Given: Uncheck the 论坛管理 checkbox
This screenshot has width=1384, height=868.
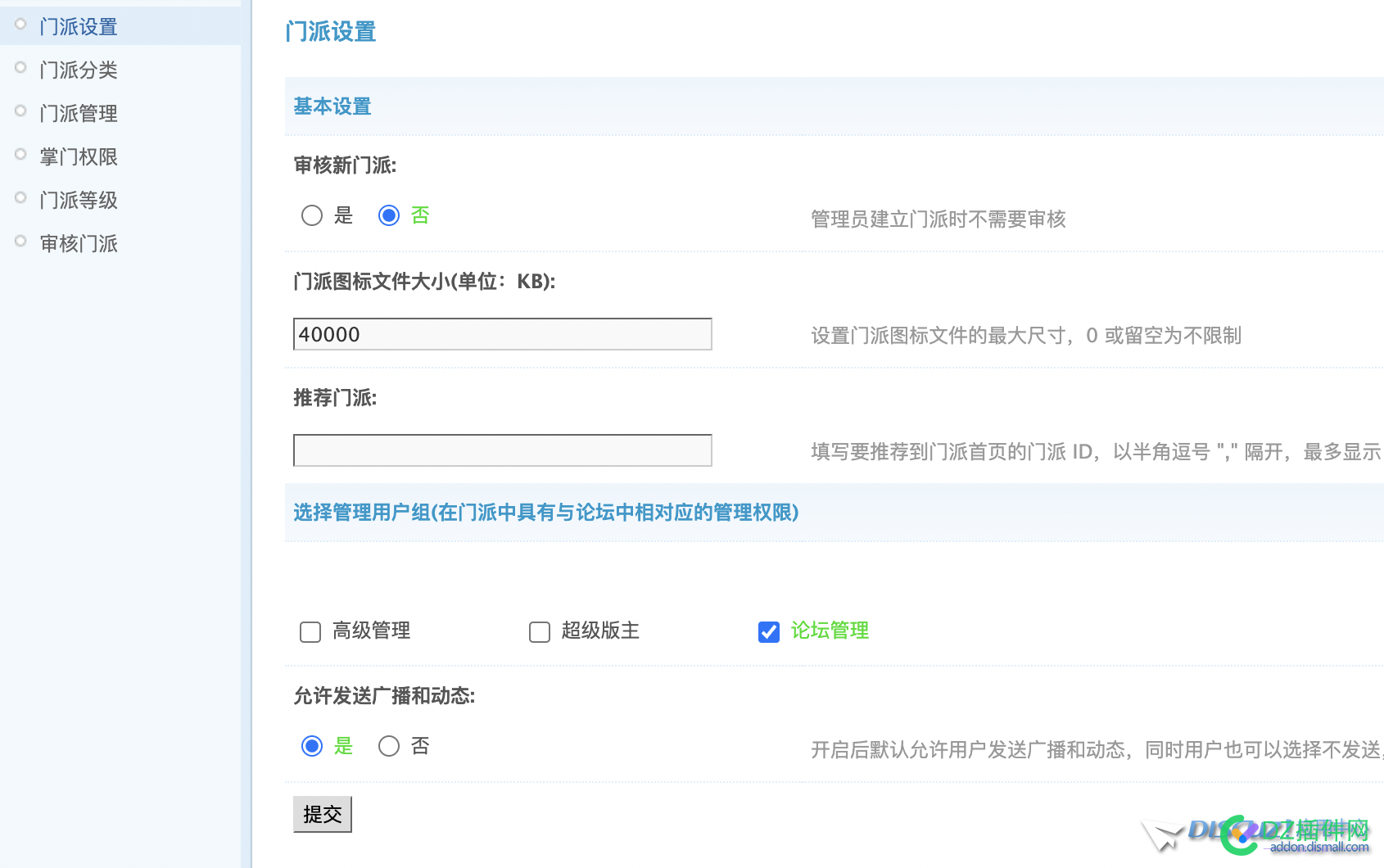Looking at the screenshot, I should point(769,632).
